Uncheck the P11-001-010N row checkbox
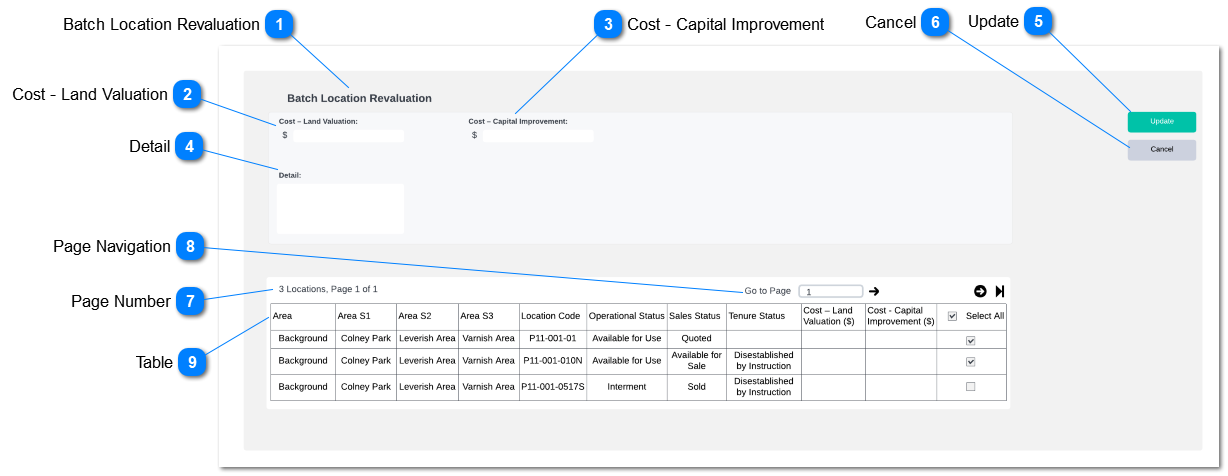The width and height of the screenshot is (1228, 476). [x=970, y=361]
